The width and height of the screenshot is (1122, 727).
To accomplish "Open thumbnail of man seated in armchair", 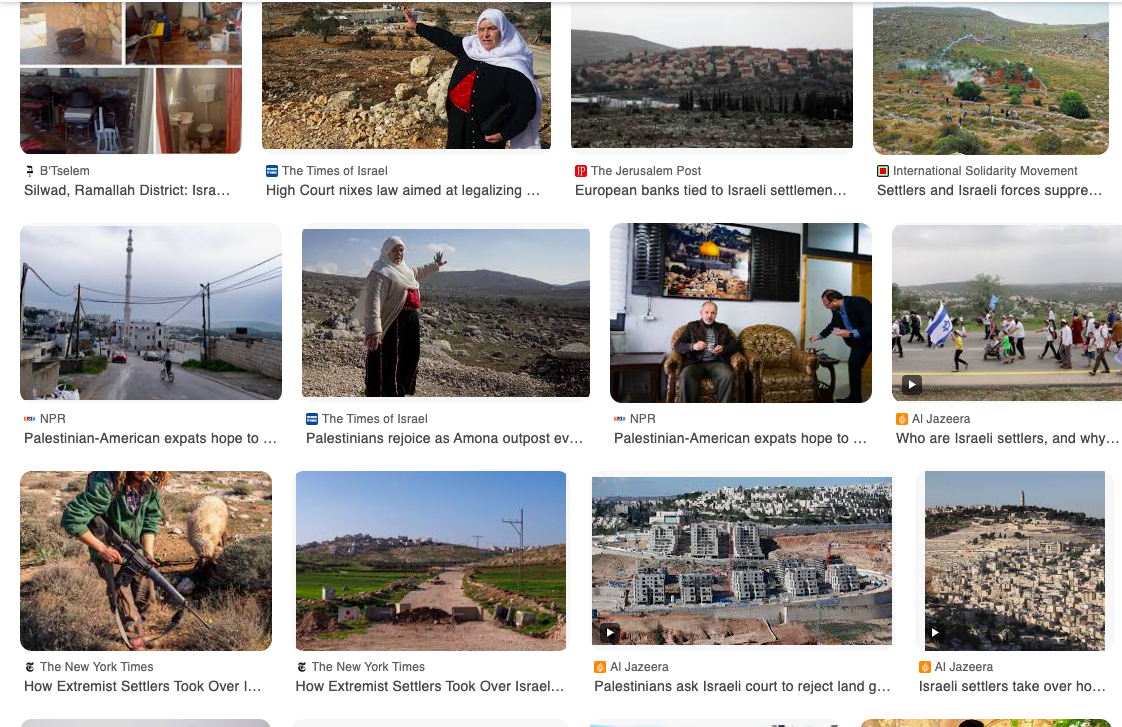I will pyautogui.click(x=741, y=313).
